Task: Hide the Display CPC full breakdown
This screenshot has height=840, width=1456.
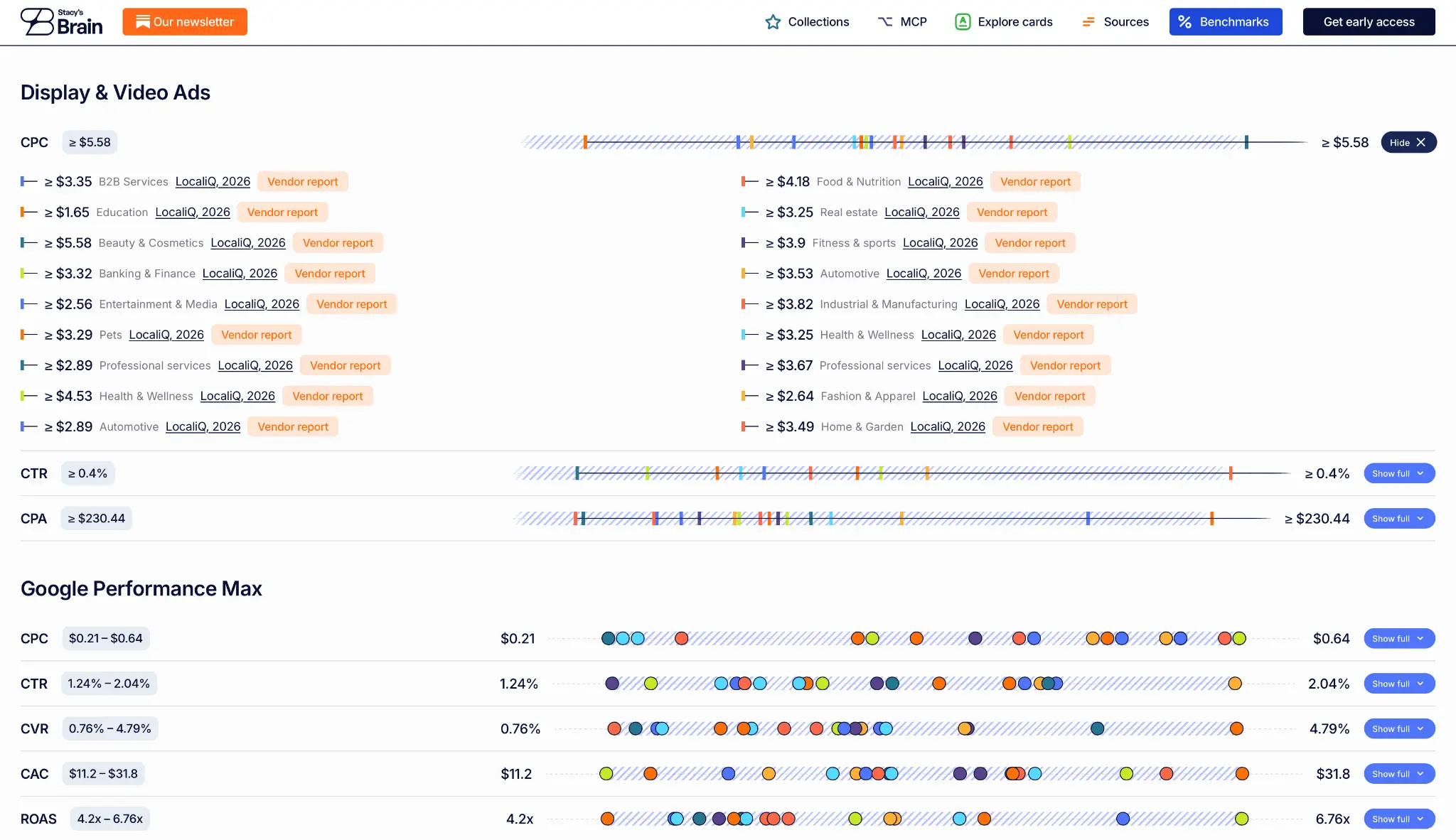Action: [x=1408, y=142]
